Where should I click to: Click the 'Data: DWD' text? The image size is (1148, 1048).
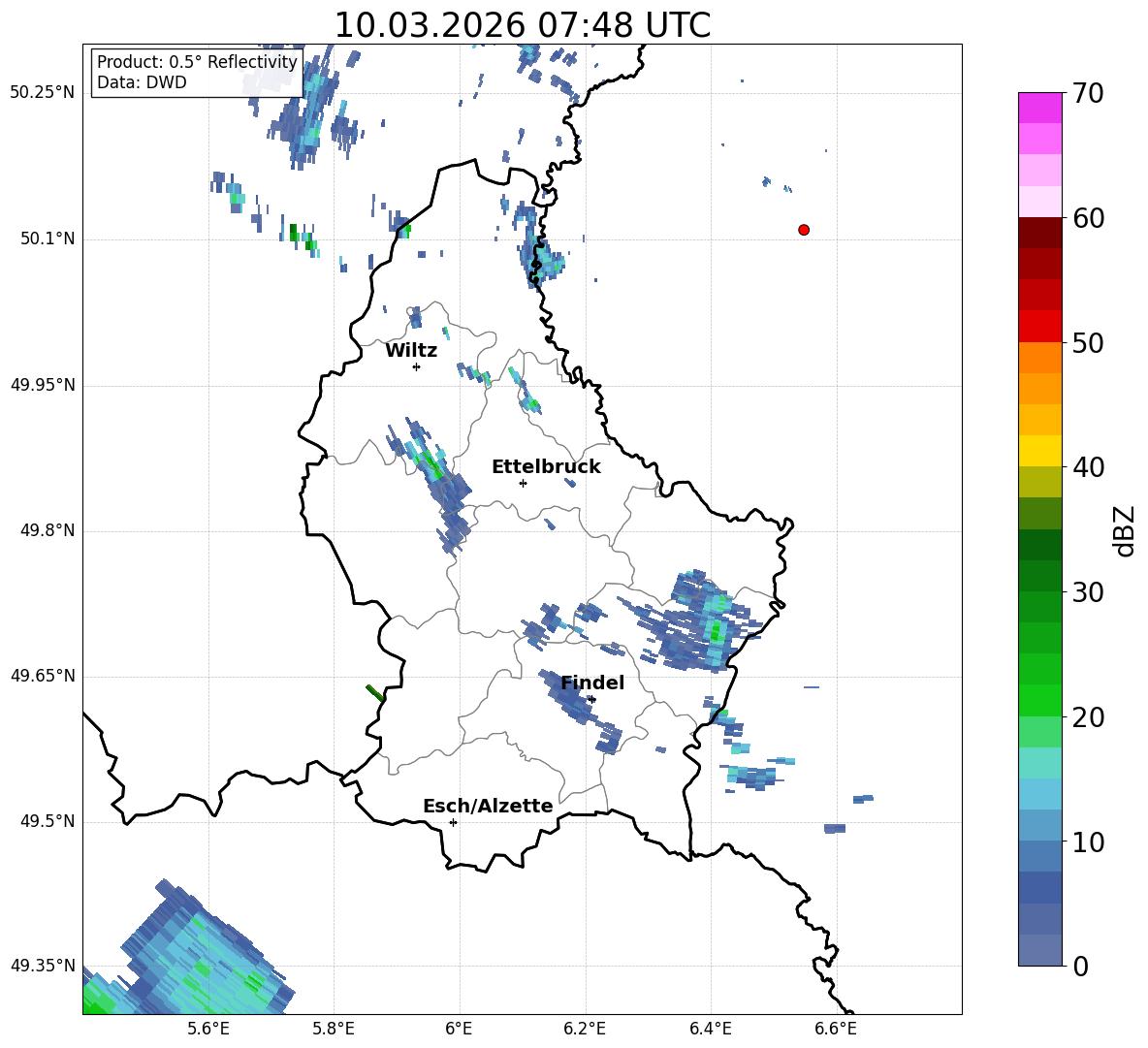point(142,82)
